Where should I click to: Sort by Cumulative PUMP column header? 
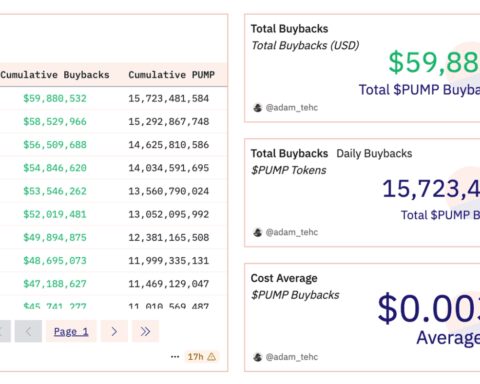tap(171, 75)
